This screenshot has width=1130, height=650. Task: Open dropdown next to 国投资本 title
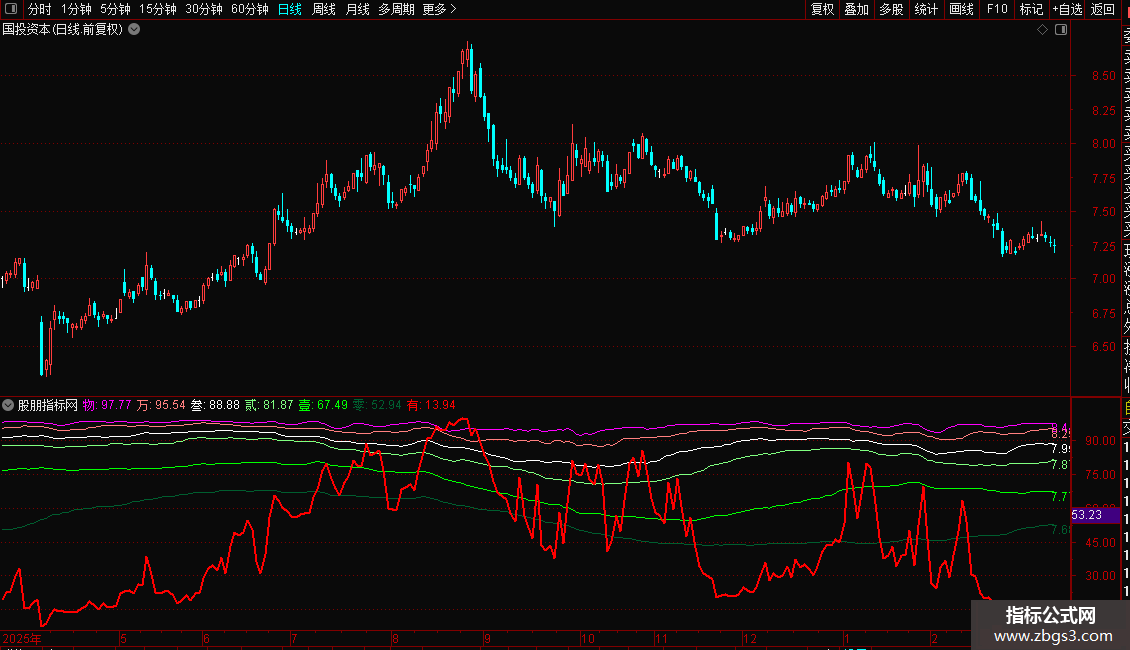(x=134, y=30)
